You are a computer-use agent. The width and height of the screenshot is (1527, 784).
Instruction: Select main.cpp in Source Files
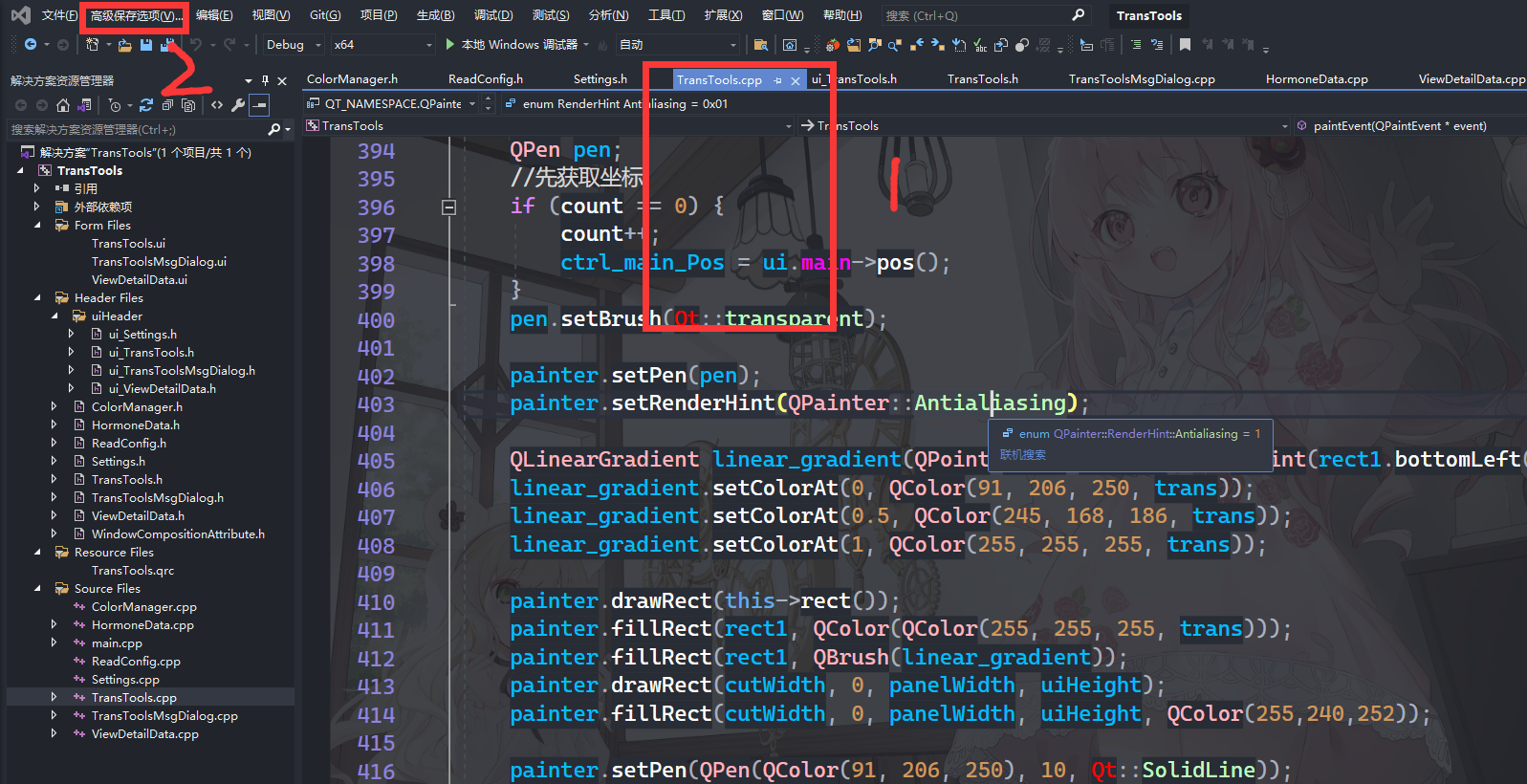[117, 643]
